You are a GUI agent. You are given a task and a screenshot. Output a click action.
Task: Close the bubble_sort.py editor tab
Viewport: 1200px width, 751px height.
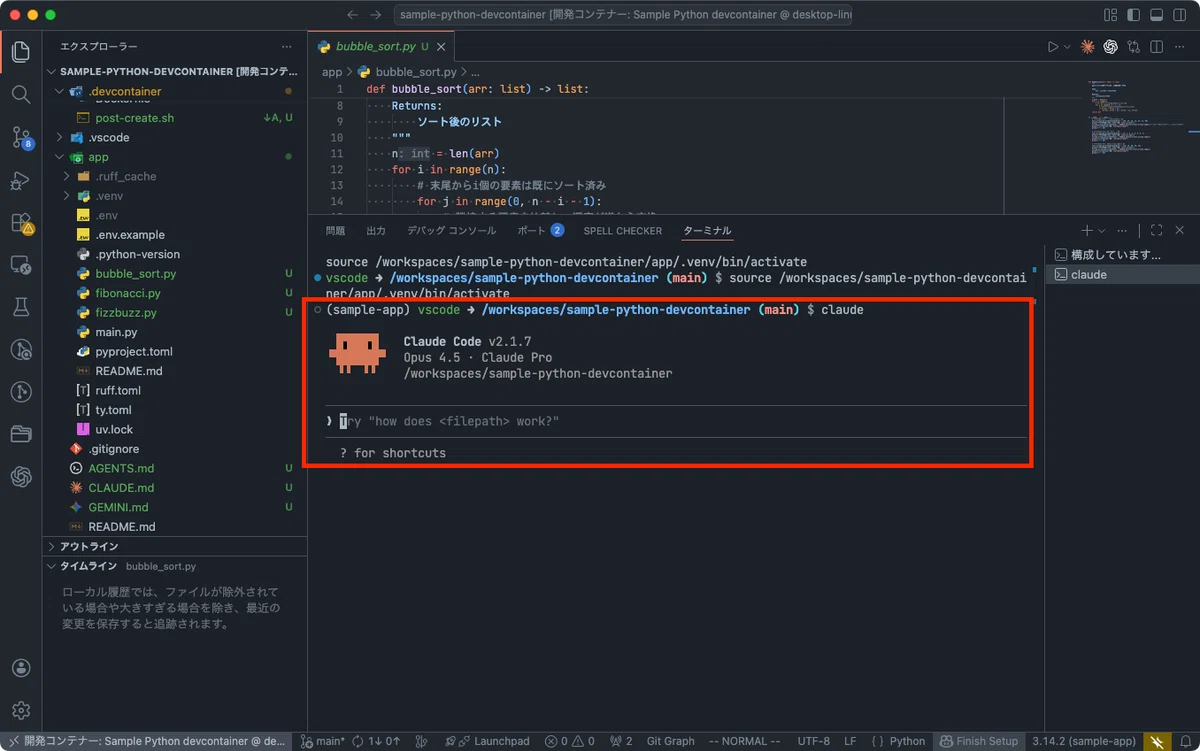[x=443, y=47]
